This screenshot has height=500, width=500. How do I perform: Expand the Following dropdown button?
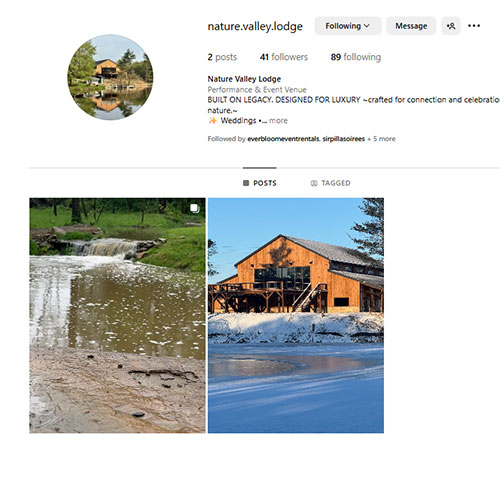348,26
